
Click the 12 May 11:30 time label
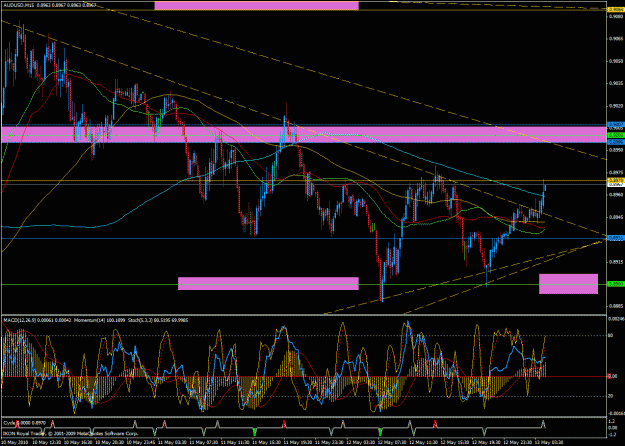click(x=424, y=442)
